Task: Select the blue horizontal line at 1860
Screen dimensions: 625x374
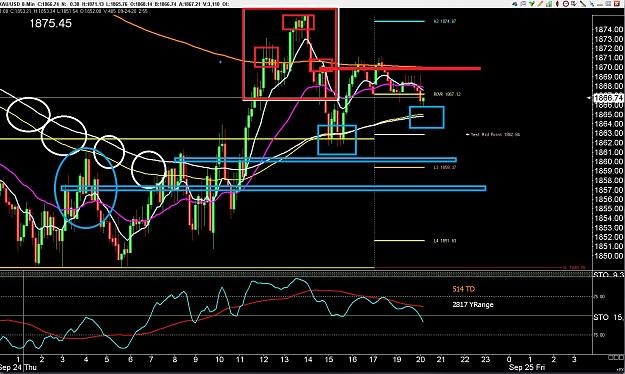Action: click(315, 160)
